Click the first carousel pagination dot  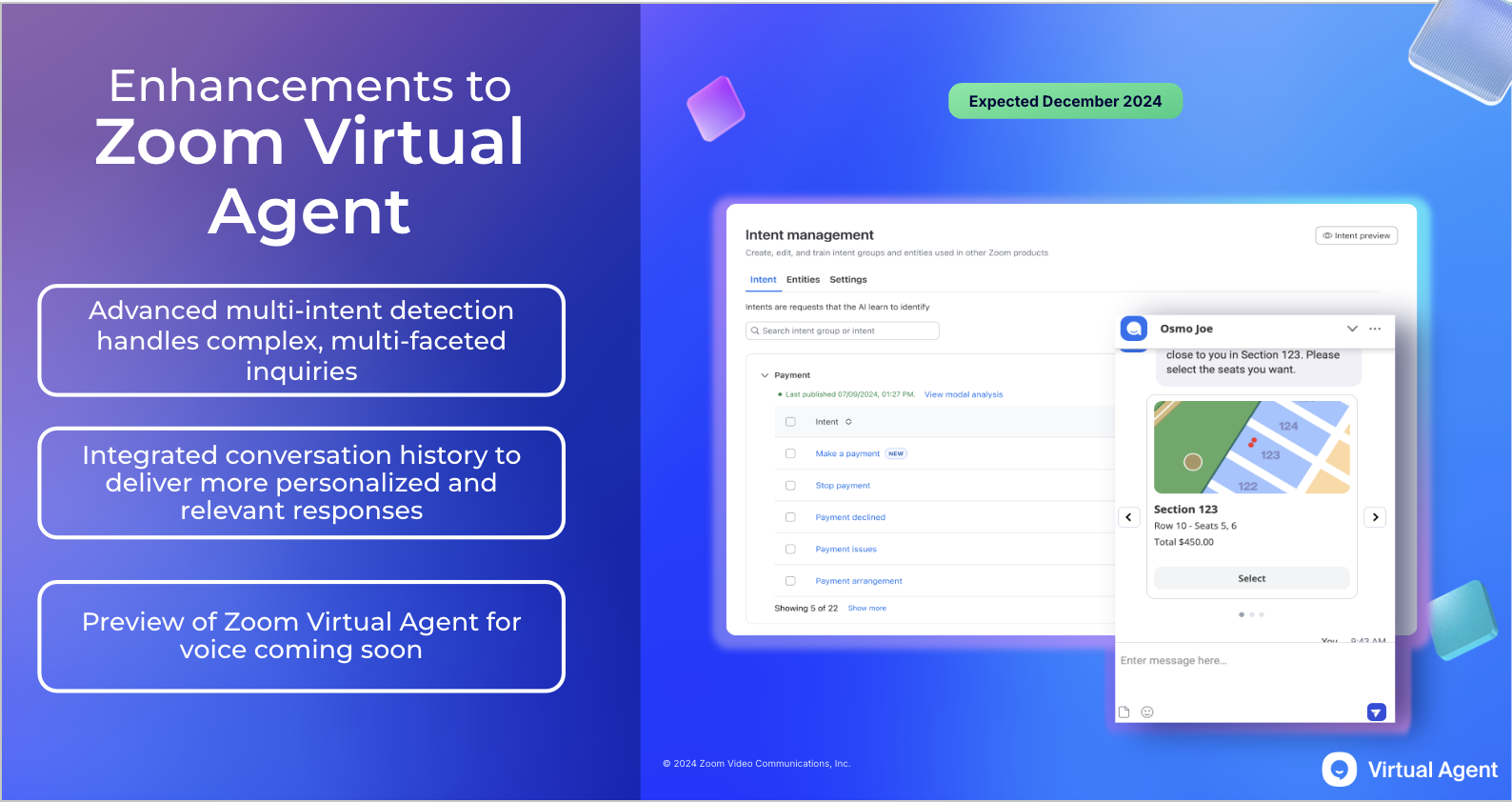[1242, 614]
